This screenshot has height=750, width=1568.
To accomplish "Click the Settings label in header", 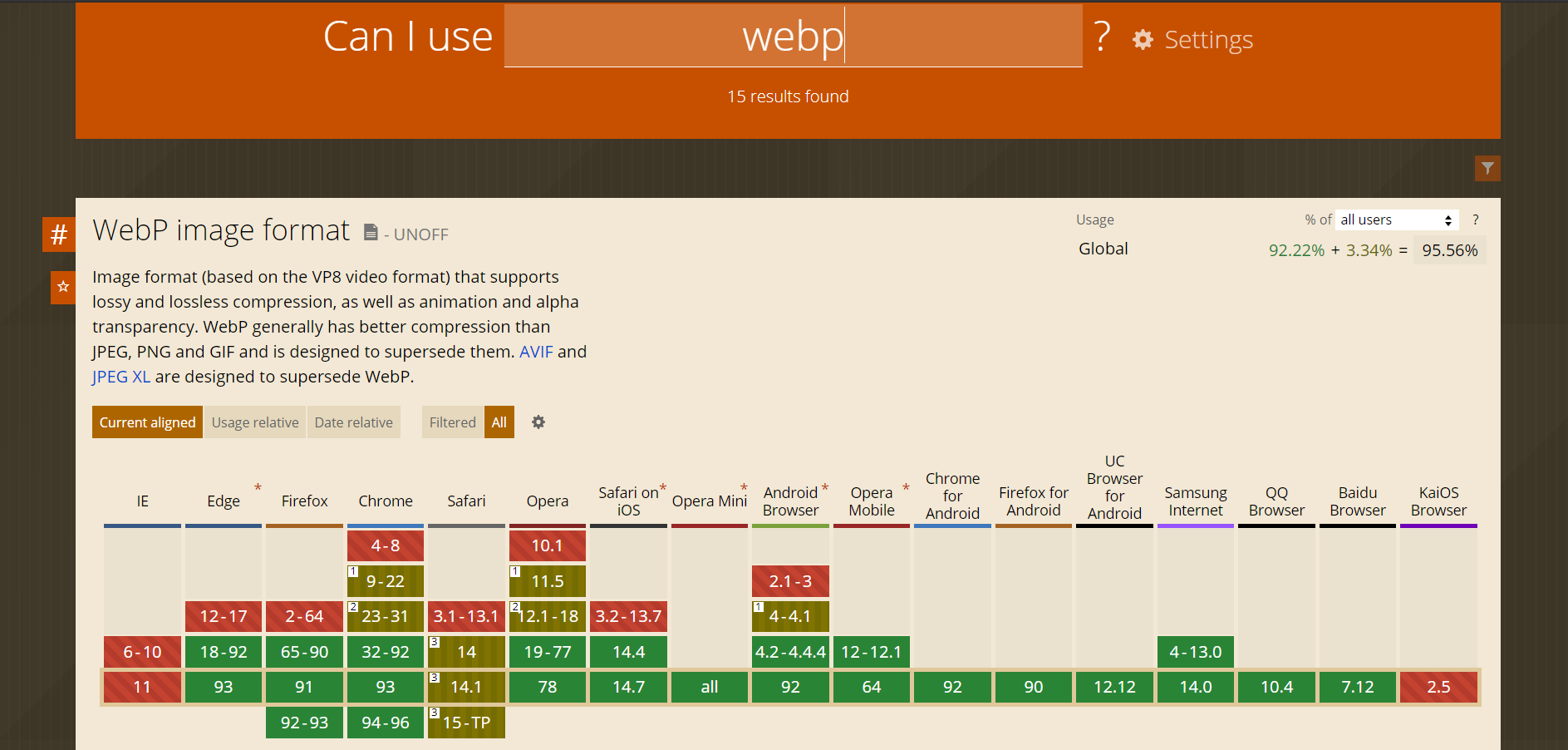I will click(1208, 39).
